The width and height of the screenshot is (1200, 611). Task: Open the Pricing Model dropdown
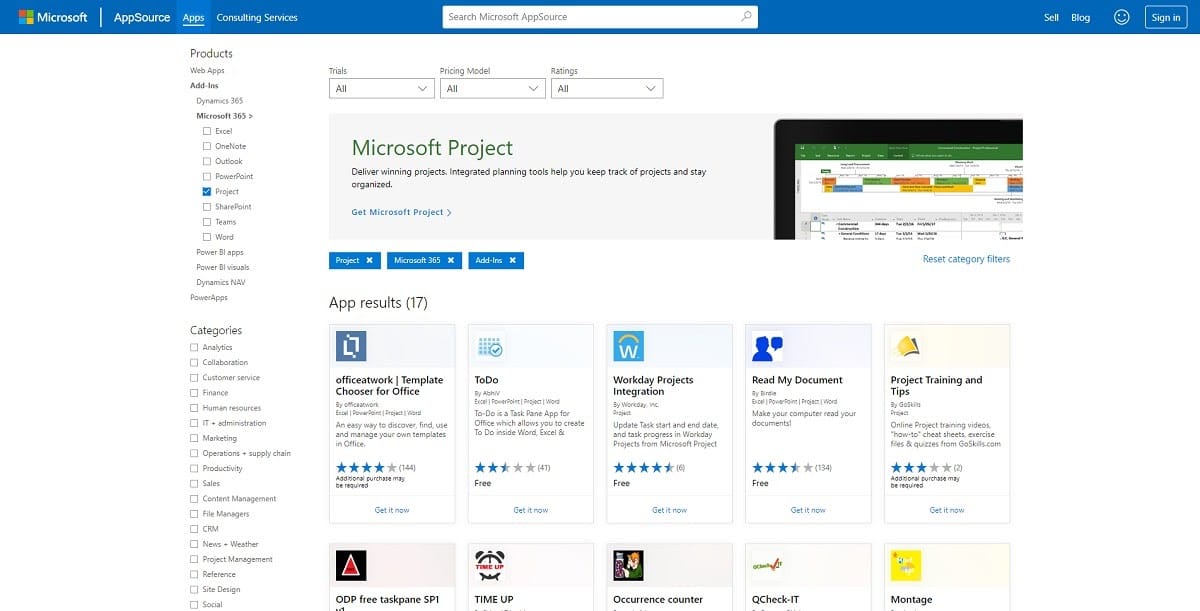(492, 88)
